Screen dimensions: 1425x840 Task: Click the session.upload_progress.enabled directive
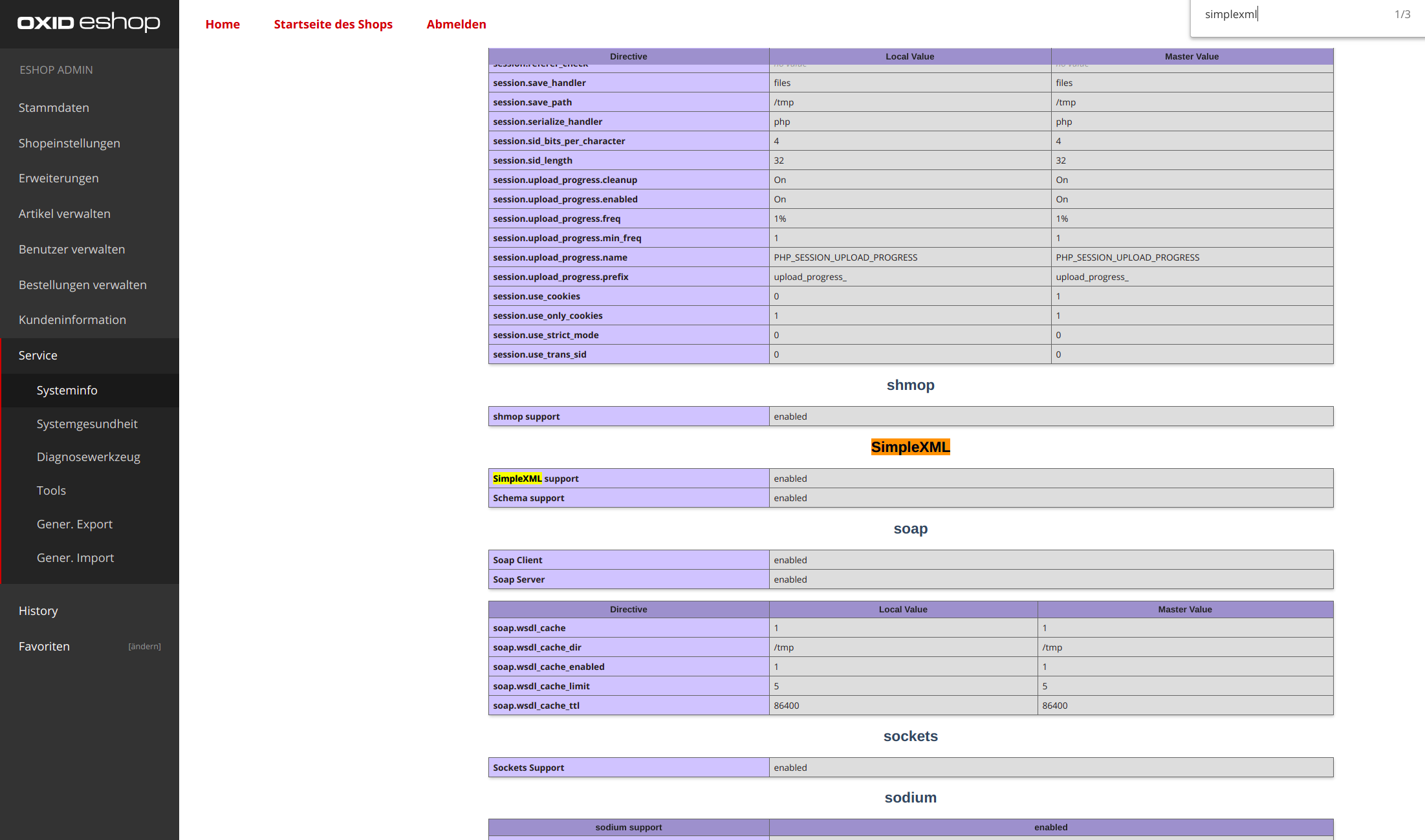point(565,199)
